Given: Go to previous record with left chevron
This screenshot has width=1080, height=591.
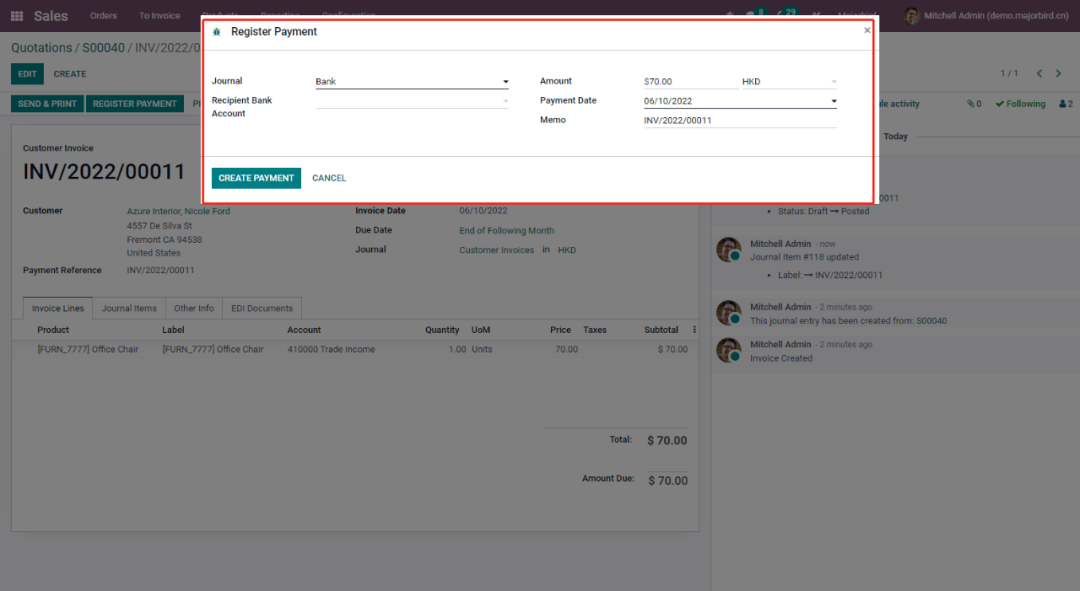Looking at the screenshot, I should click(x=1039, y=74).
